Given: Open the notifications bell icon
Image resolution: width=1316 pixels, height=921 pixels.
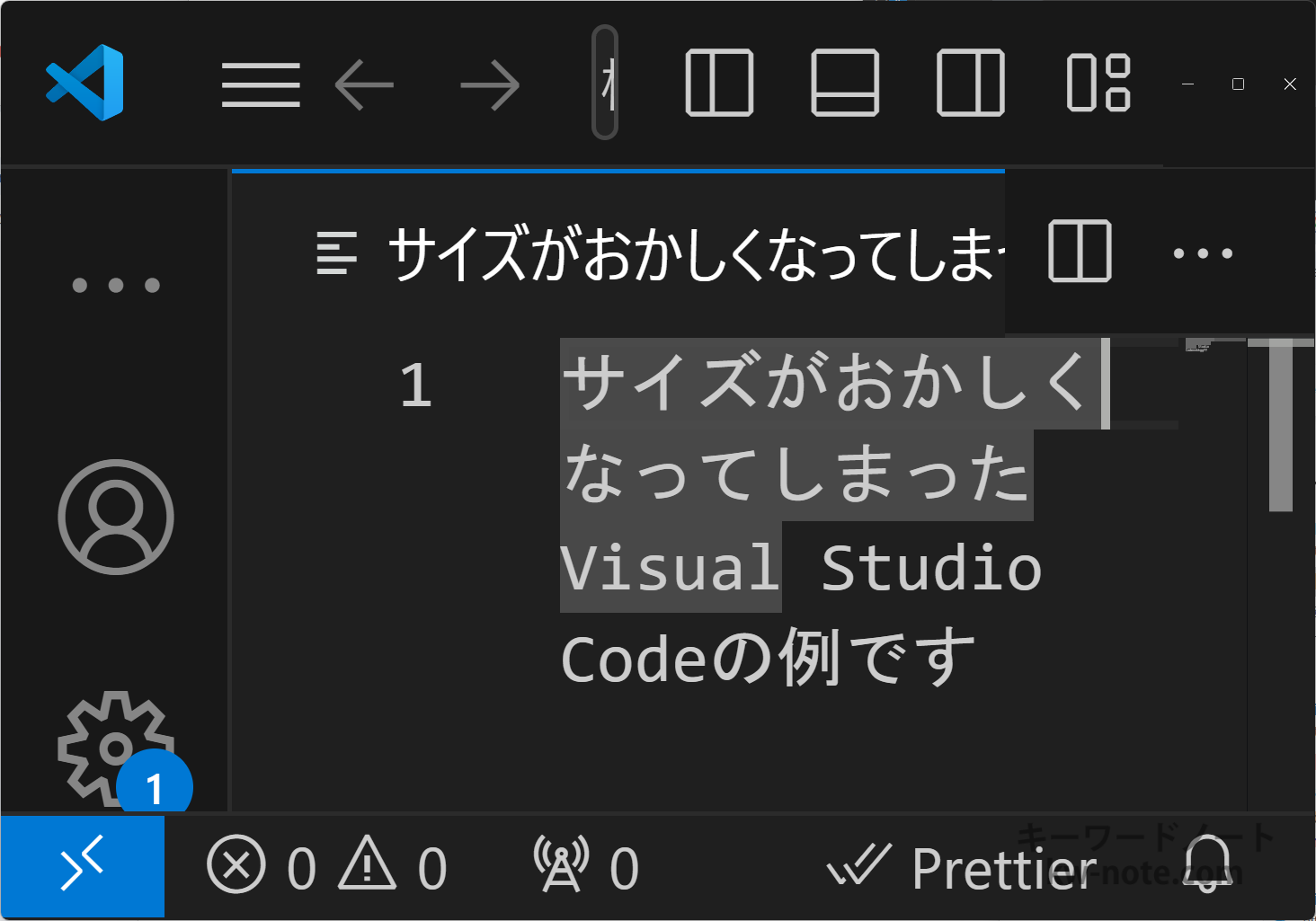Looking at the screenshot, I should [1208, 864].
